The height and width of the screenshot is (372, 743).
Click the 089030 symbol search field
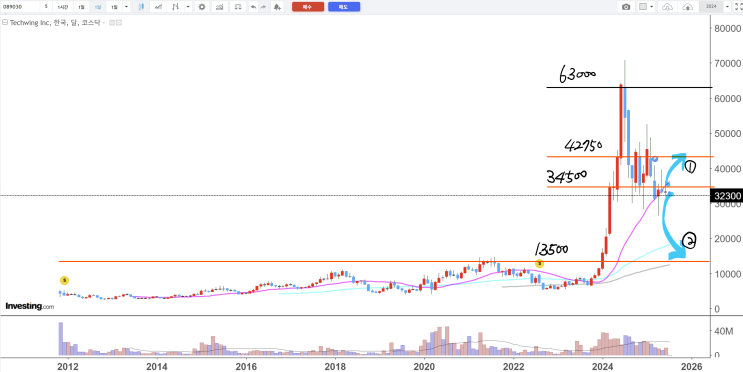20,7
